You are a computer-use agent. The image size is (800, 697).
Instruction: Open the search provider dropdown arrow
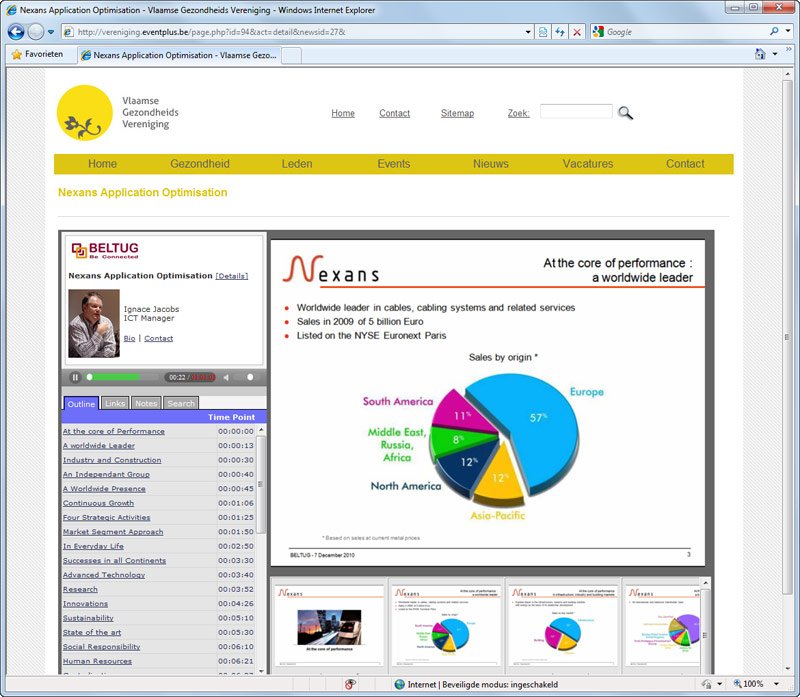coord(788,31)
